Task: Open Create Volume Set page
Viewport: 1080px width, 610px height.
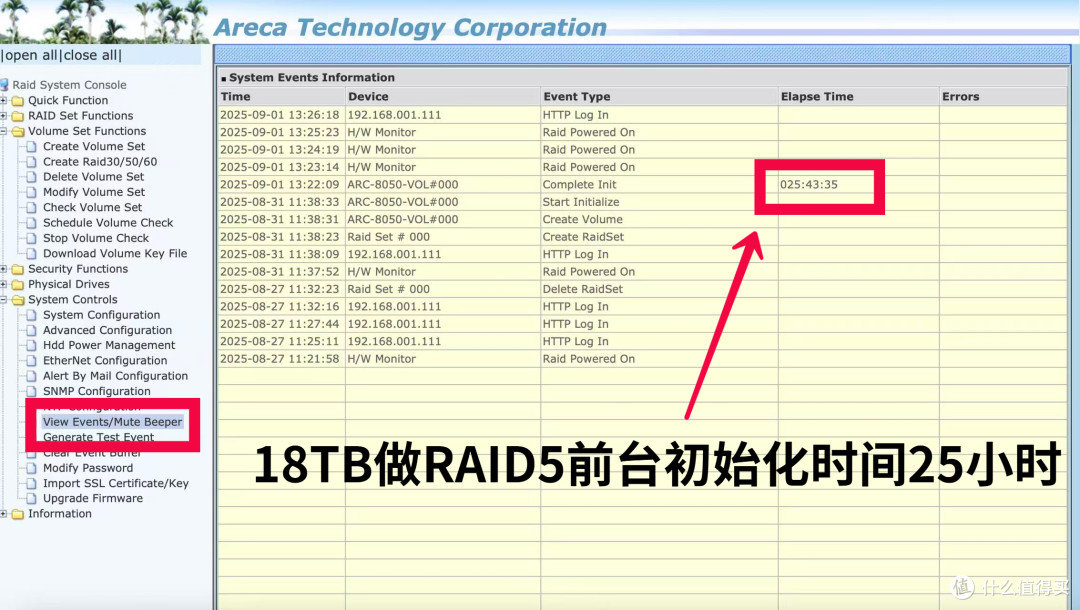Action: [x=94, y=146]
